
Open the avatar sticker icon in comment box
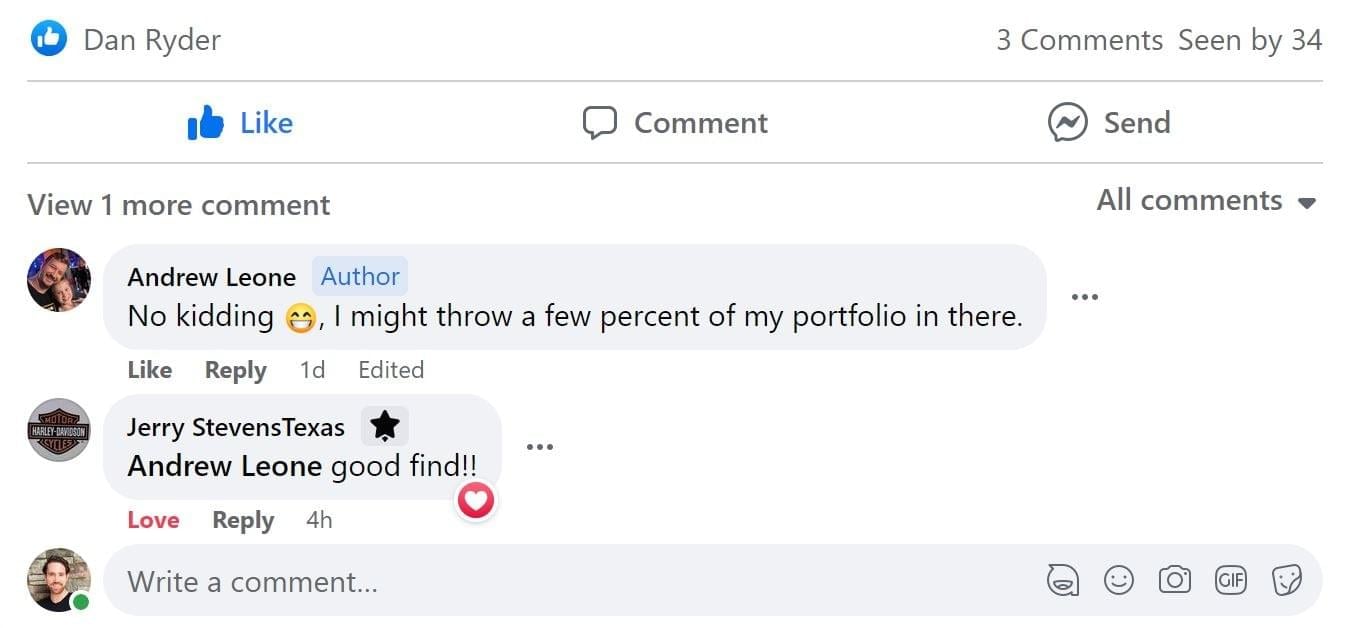coord(1063,580)
